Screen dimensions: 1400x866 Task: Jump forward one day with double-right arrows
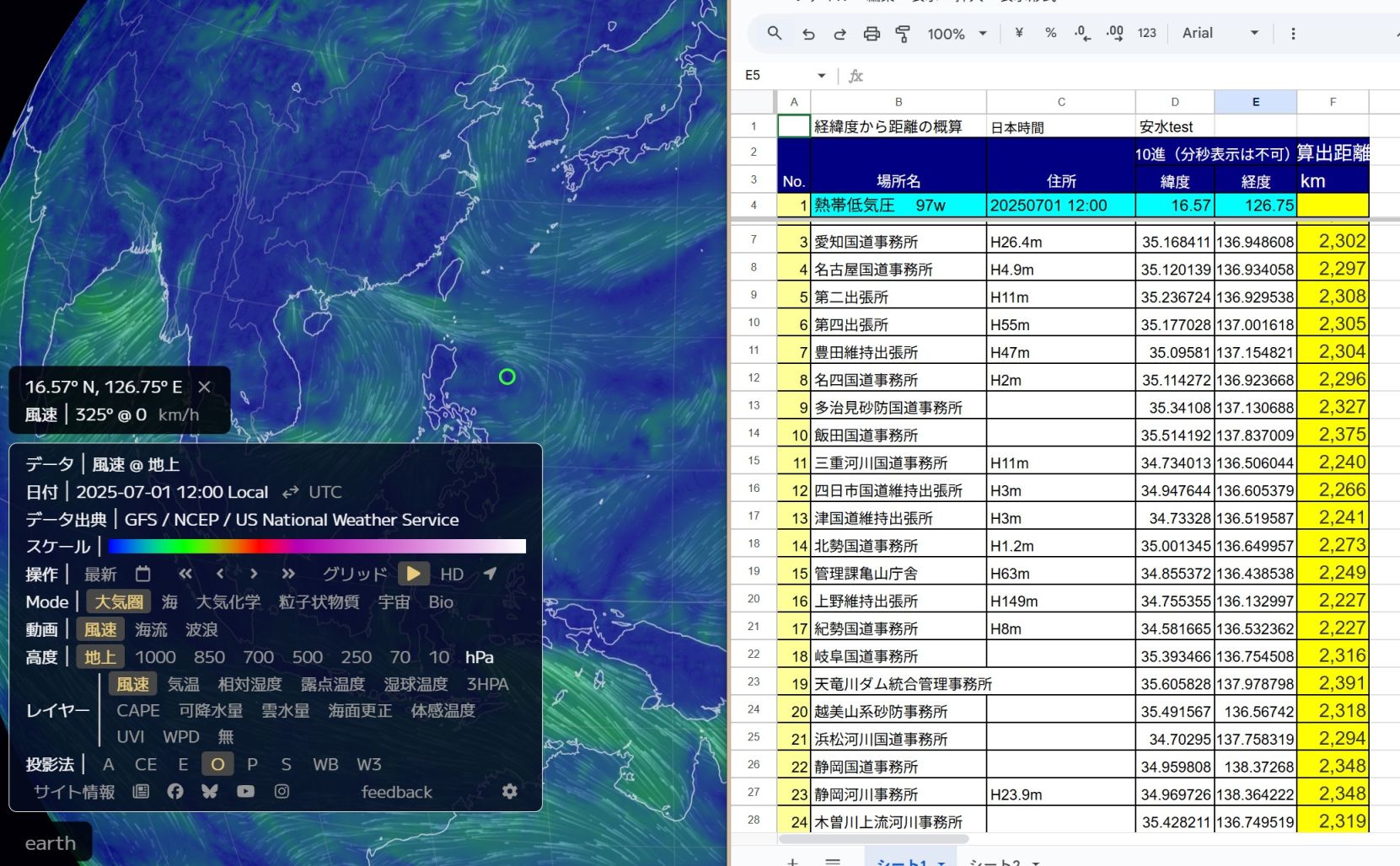click(x=288, y=574)
